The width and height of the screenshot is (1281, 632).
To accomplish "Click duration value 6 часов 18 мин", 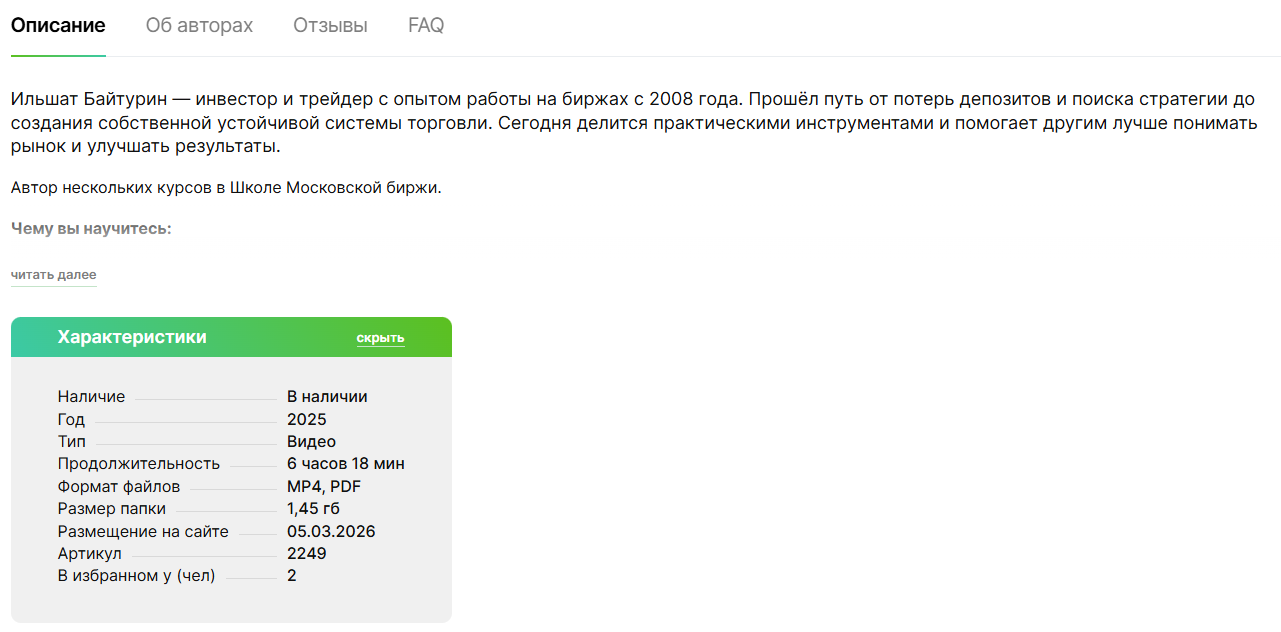I will [345, 464].
